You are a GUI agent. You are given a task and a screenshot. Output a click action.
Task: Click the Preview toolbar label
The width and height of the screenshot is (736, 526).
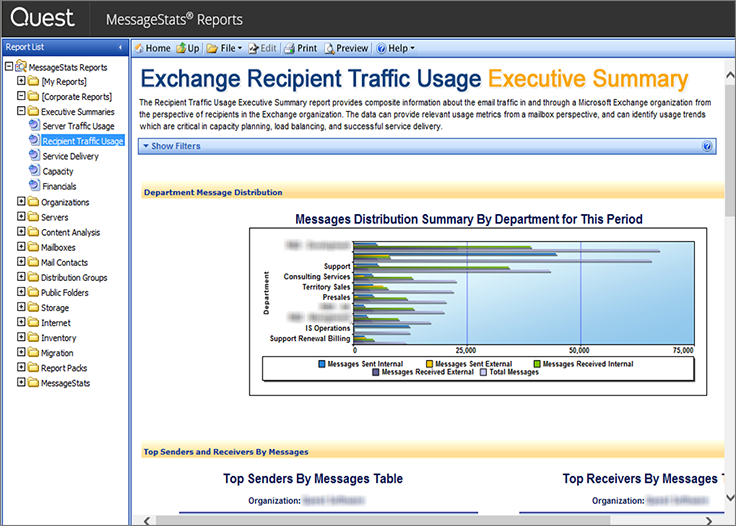(352, 48)
